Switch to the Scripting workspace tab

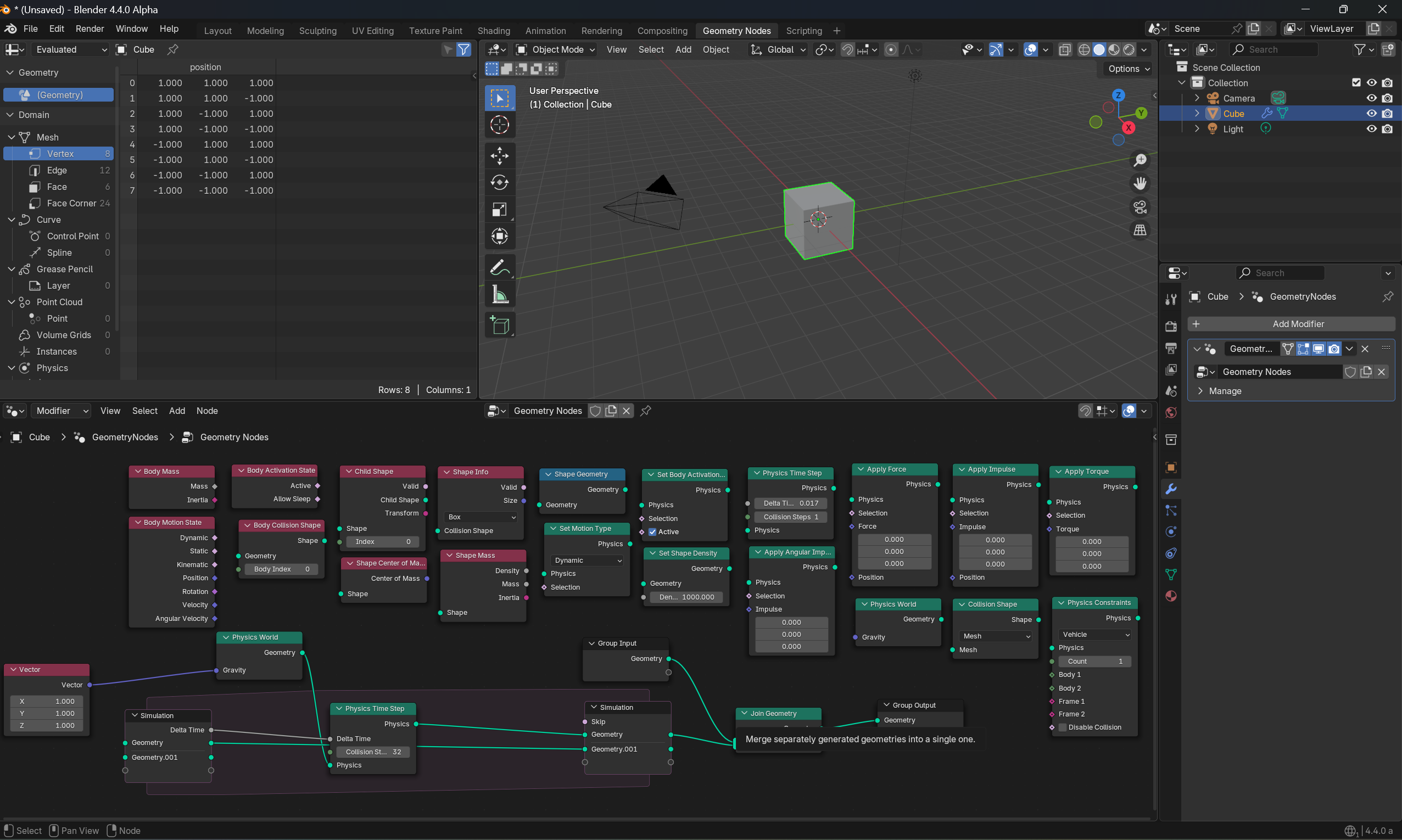tap(804, 31)
